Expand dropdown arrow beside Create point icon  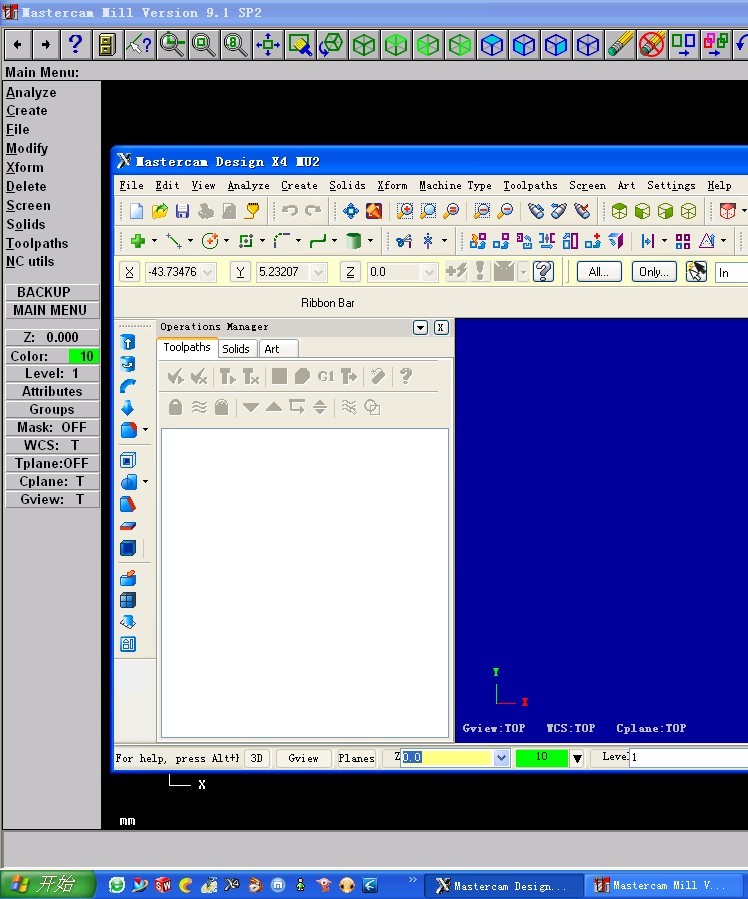pos(154,241)
